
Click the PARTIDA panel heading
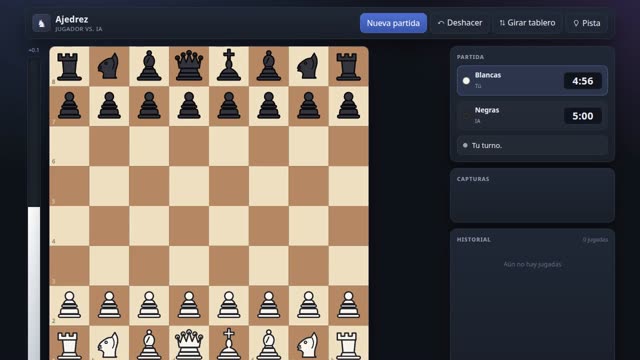pos(470,57)
